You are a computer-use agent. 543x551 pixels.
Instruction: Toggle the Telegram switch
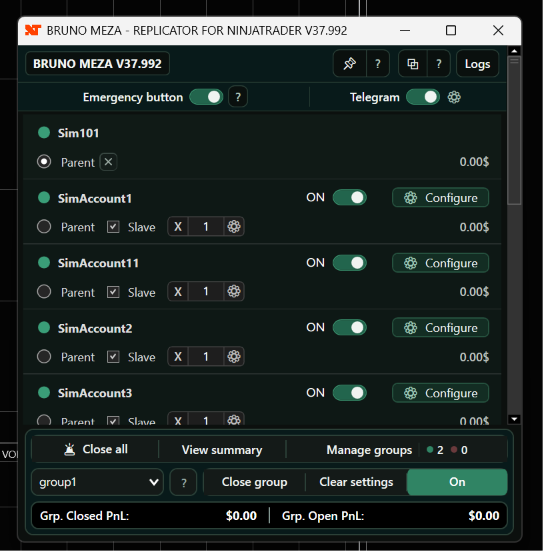423,97
